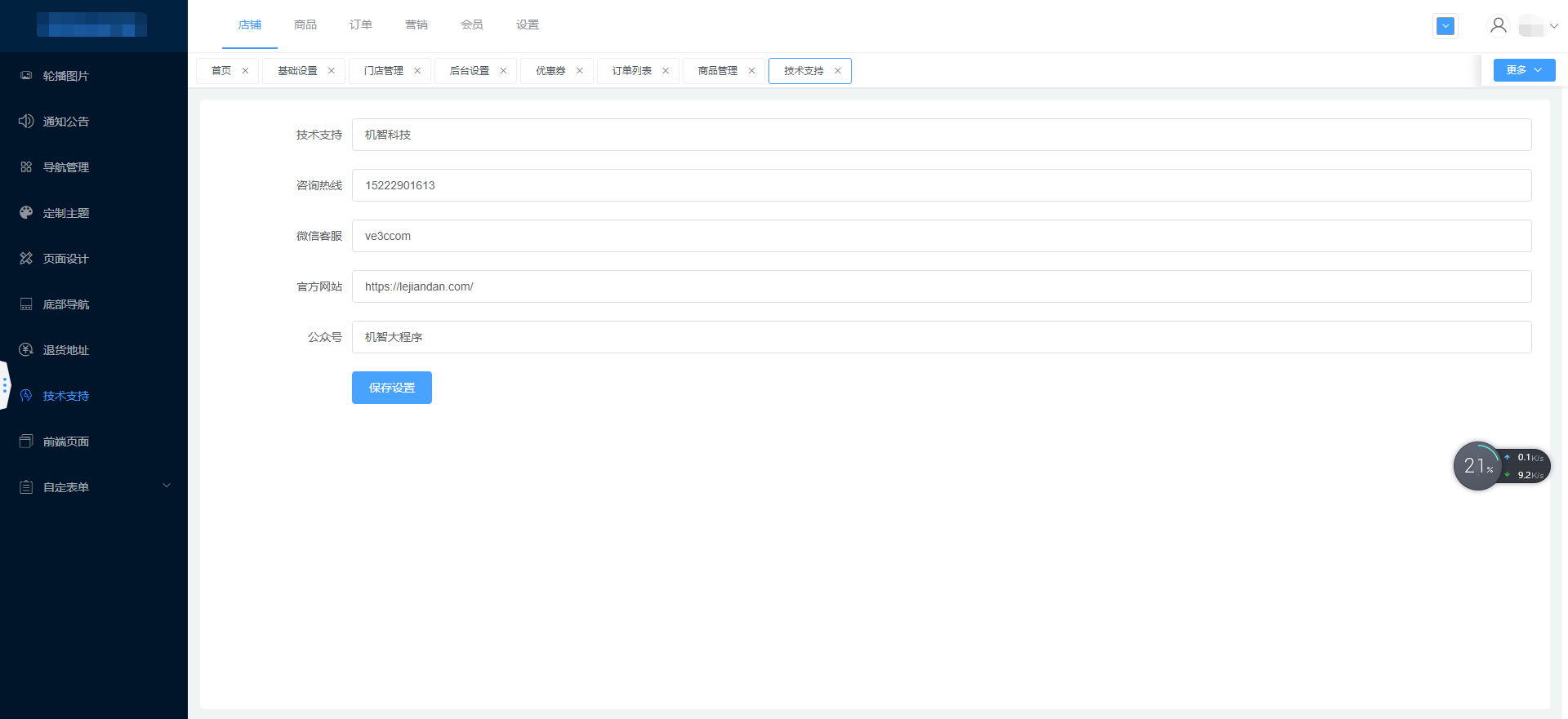Close the 技术支持 tab
Image resolution: width=1568 pixels, height=719 pixels.
[838, 71]
